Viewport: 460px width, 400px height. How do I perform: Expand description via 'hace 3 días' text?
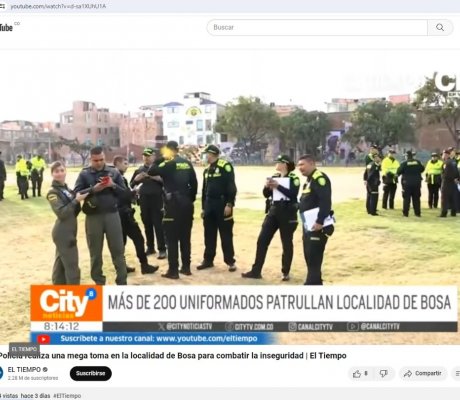click(35, 396)
